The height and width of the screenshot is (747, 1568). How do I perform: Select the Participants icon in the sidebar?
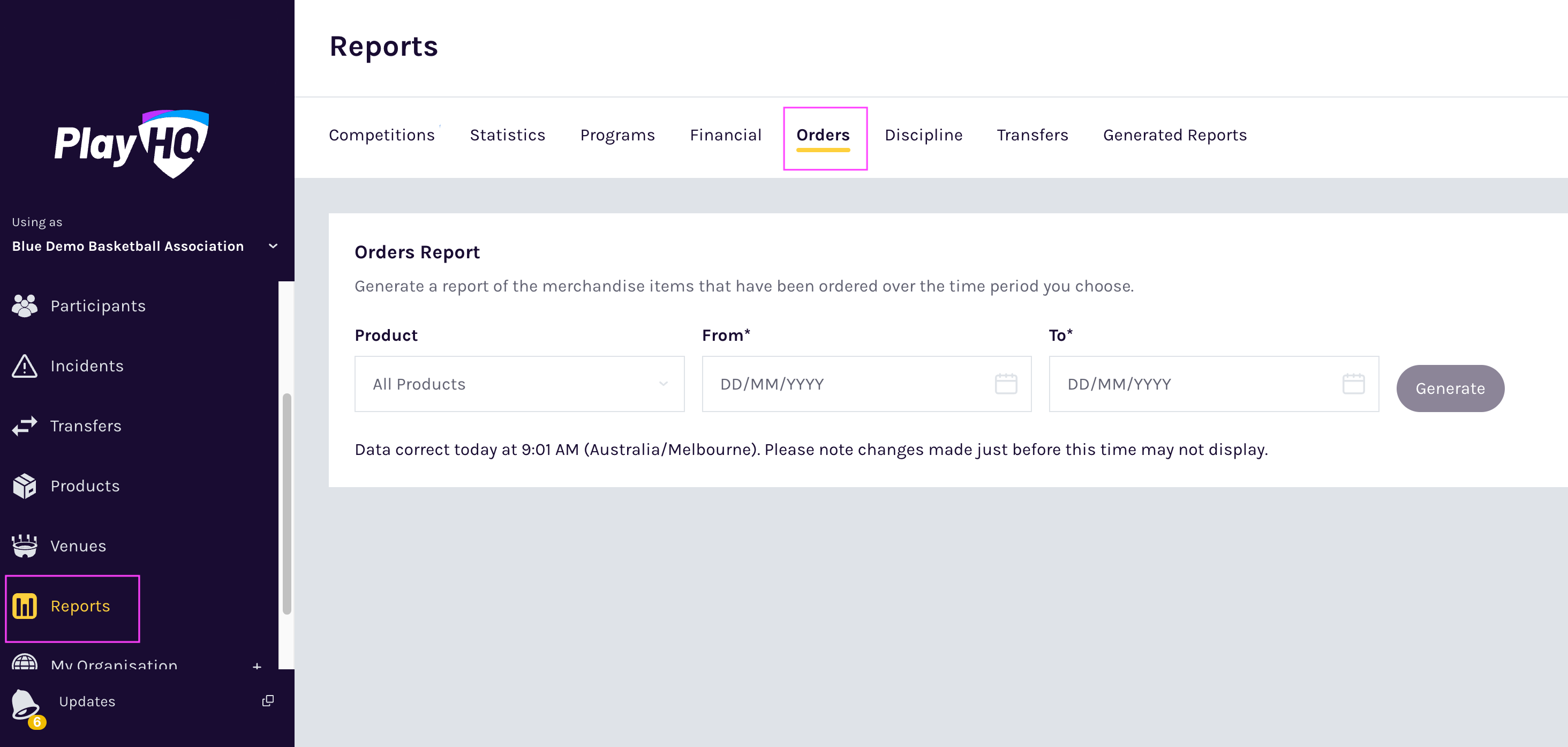pos(24,305)
